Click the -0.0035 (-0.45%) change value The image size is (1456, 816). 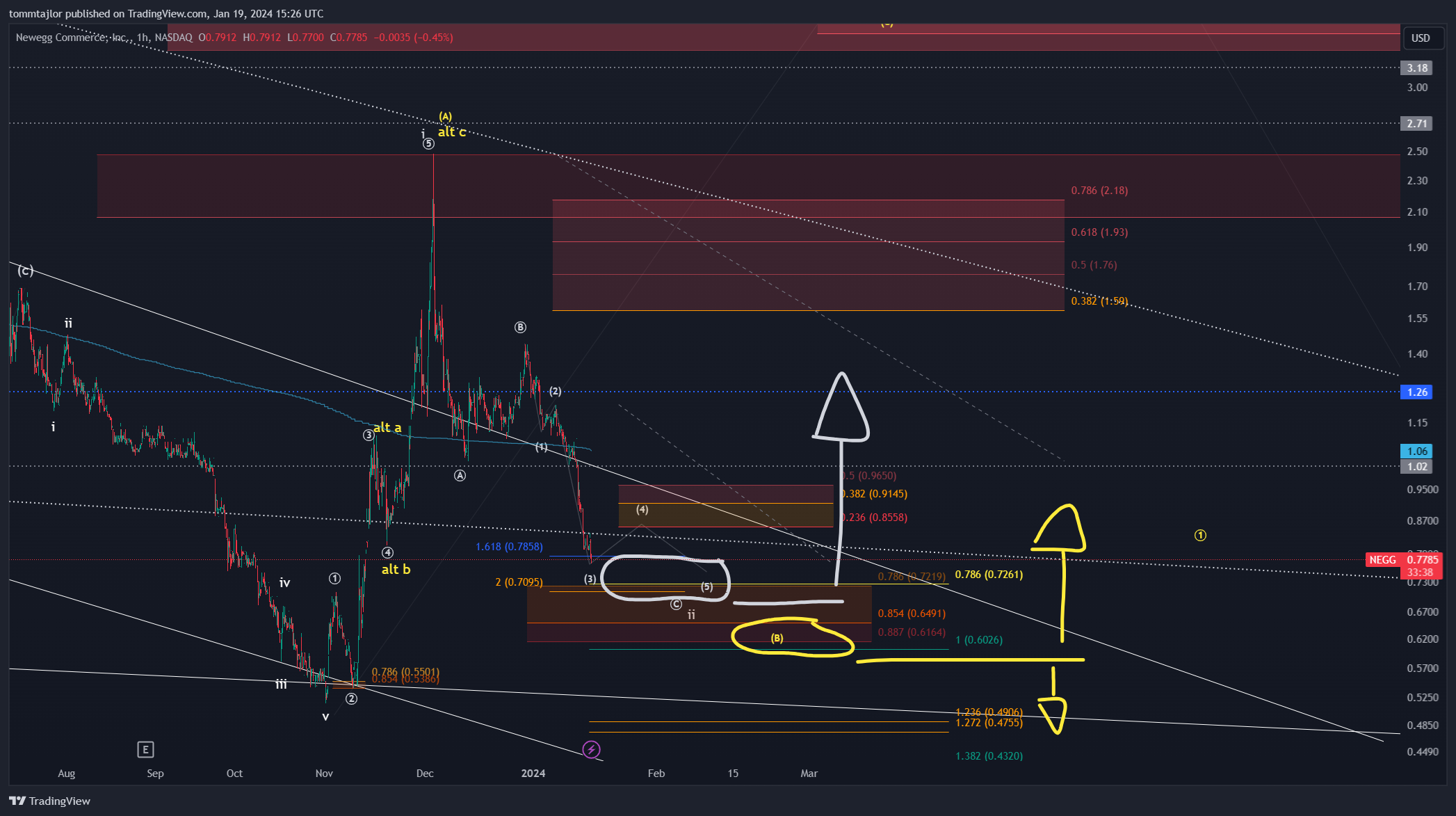[x=413, y=38]
